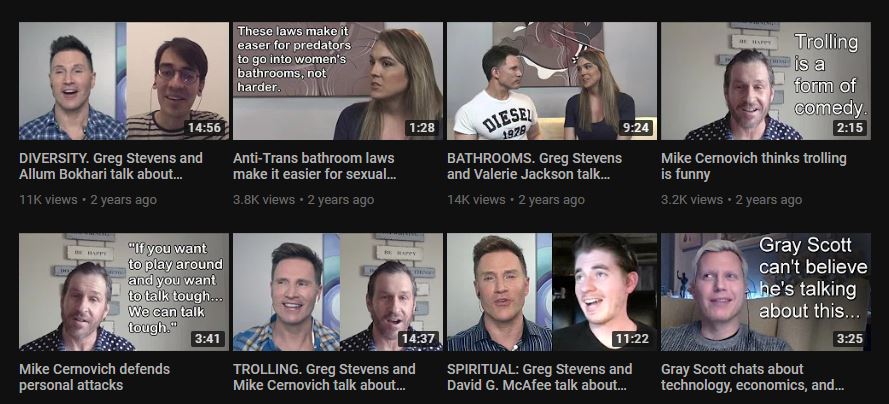This screenshot has width=889, height=404.
Task: Open the 'Trolling is a form of comedy' thumbnail
Action: pos(766,81)
